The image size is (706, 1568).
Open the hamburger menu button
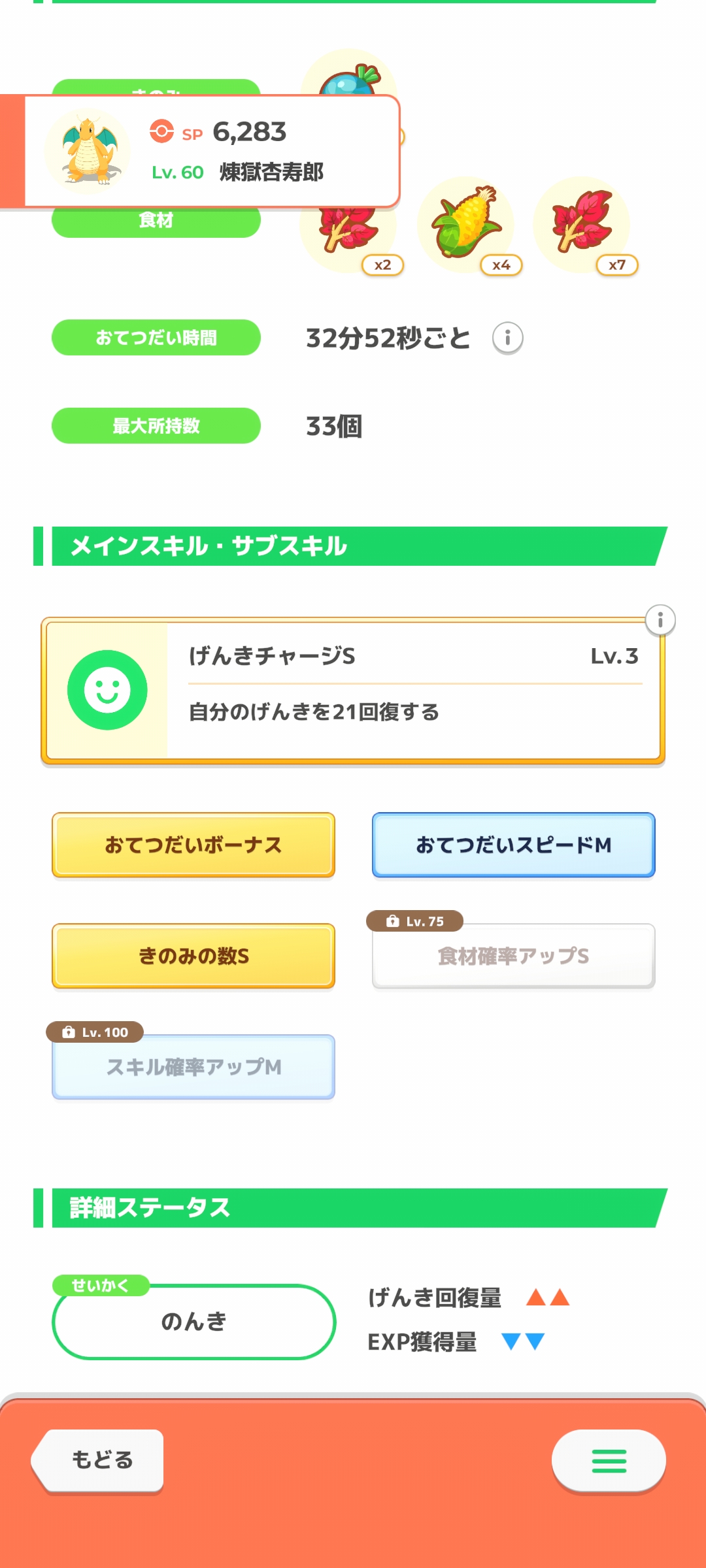pyautogui.click(x=609, y=1461)
